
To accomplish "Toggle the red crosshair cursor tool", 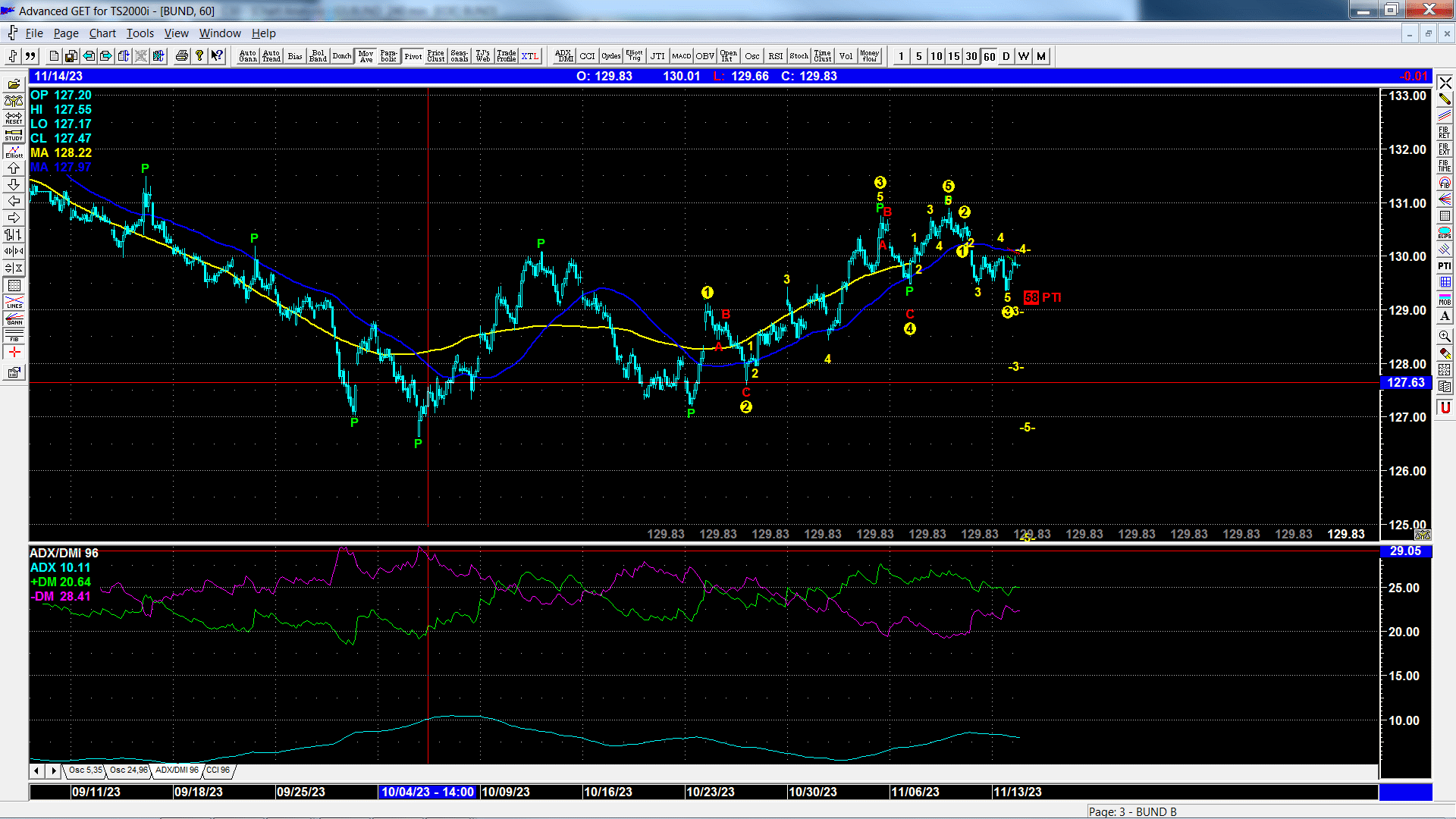I will (x=14, y=352).
